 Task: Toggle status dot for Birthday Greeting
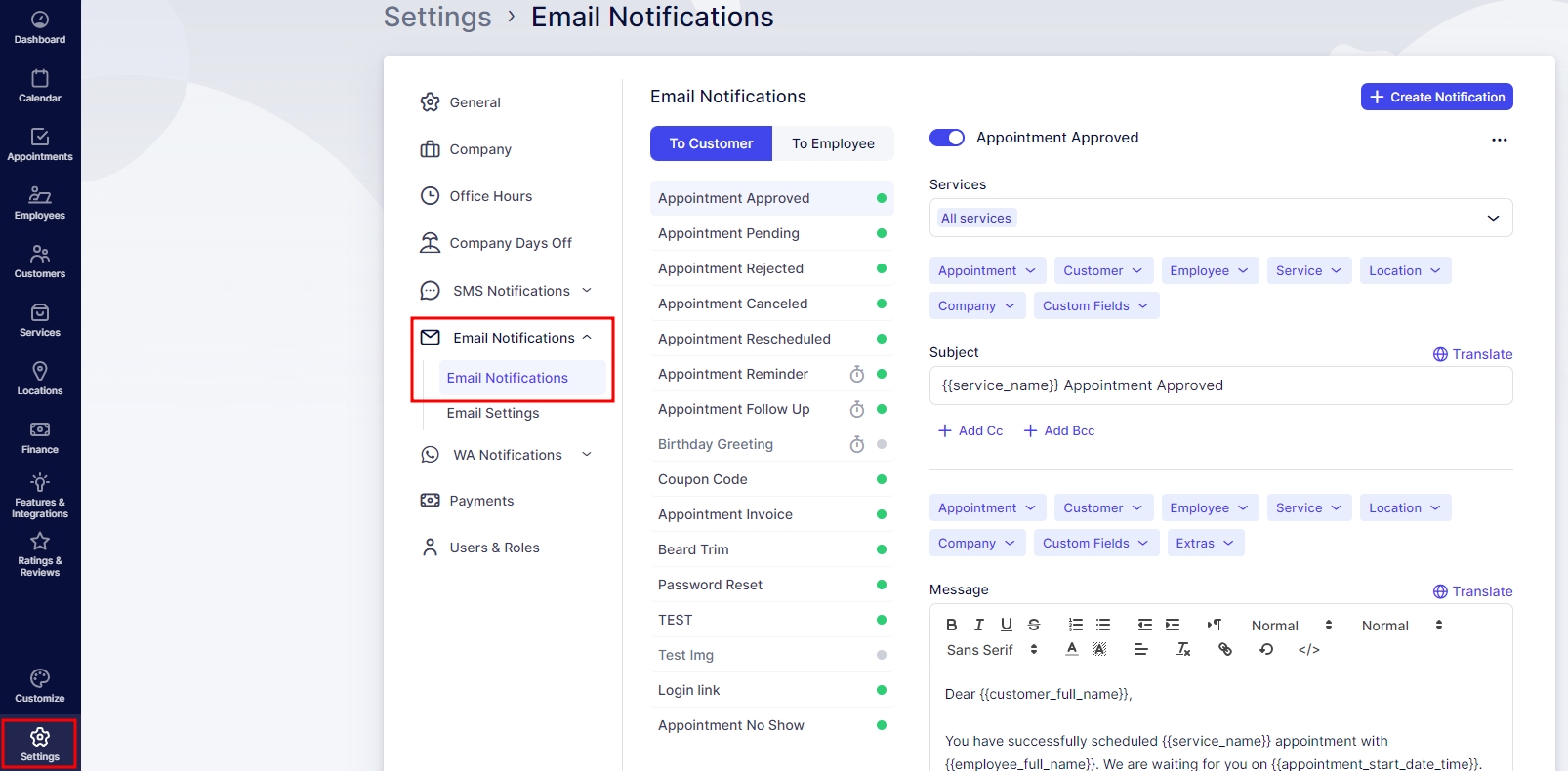coord(881,444)
